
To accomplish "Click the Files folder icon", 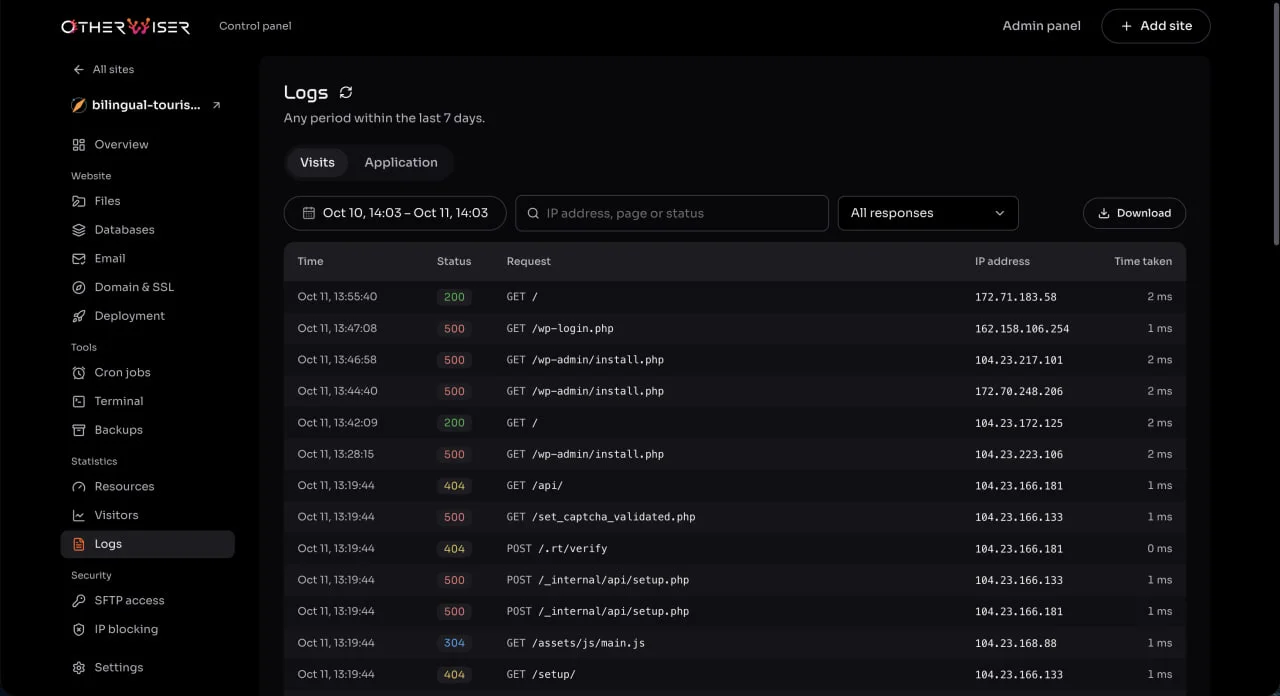I will (79, 201).
